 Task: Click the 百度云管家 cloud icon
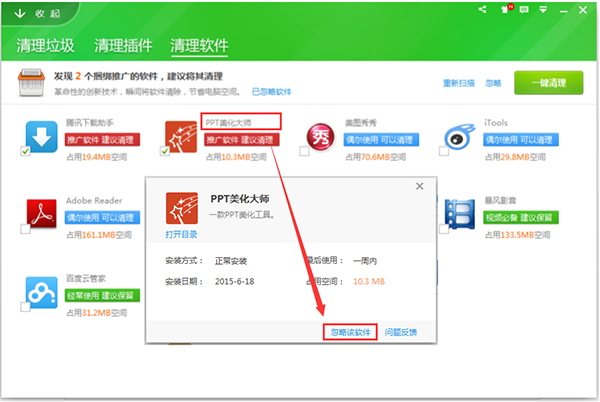[40, 290]
